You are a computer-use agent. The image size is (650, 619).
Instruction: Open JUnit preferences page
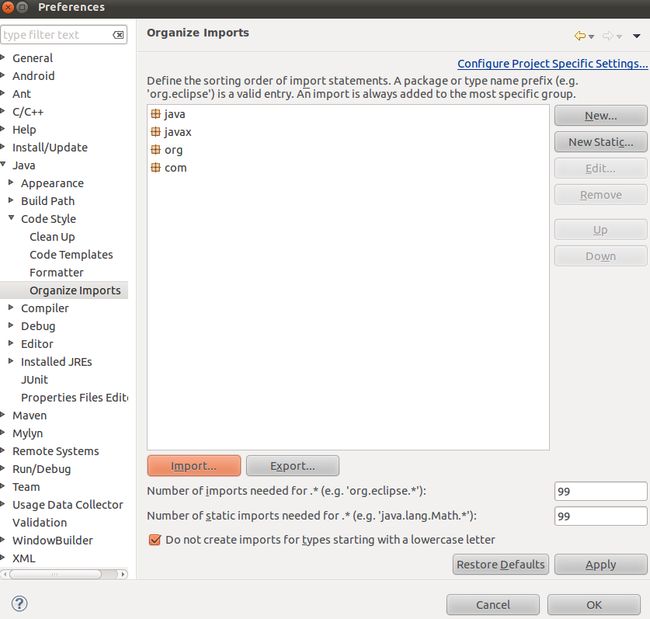coord(34,379)
